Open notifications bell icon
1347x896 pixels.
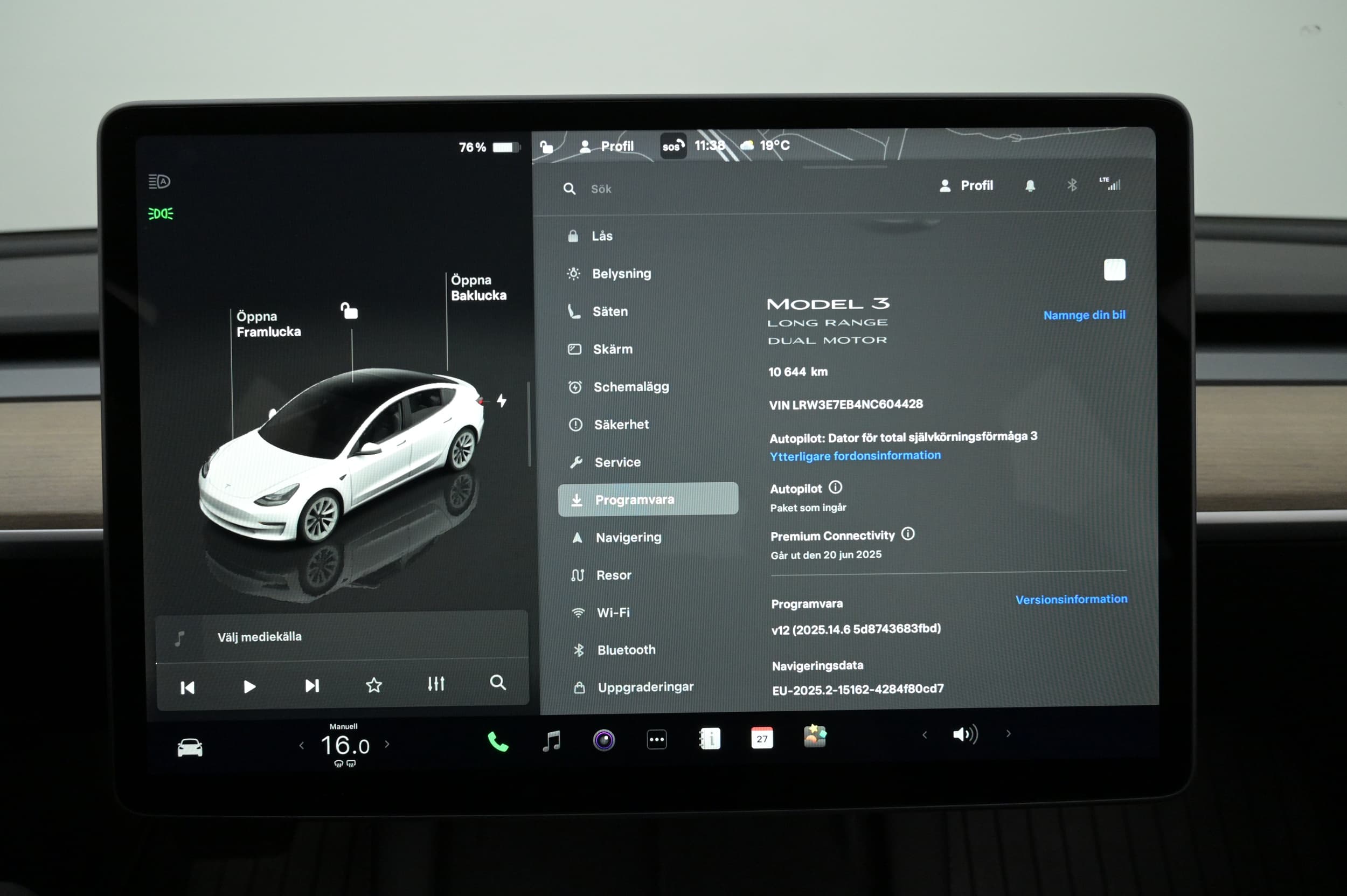1030,186
